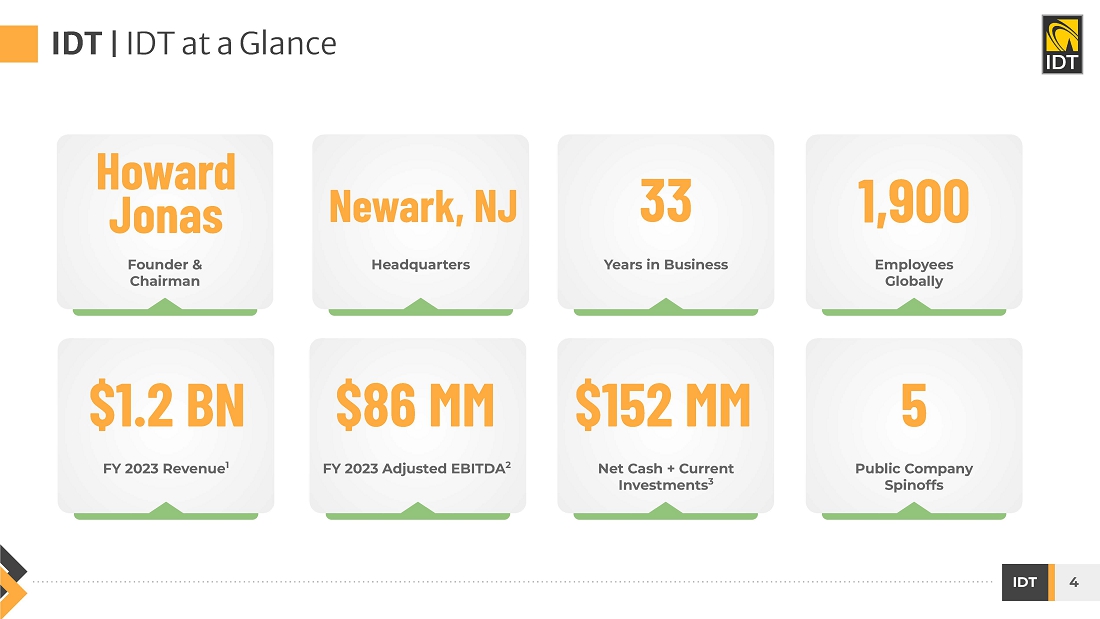Click the green triangle under Public Company Spinoffs
The image size is (1100, 619).
click(x=913, y=510)
